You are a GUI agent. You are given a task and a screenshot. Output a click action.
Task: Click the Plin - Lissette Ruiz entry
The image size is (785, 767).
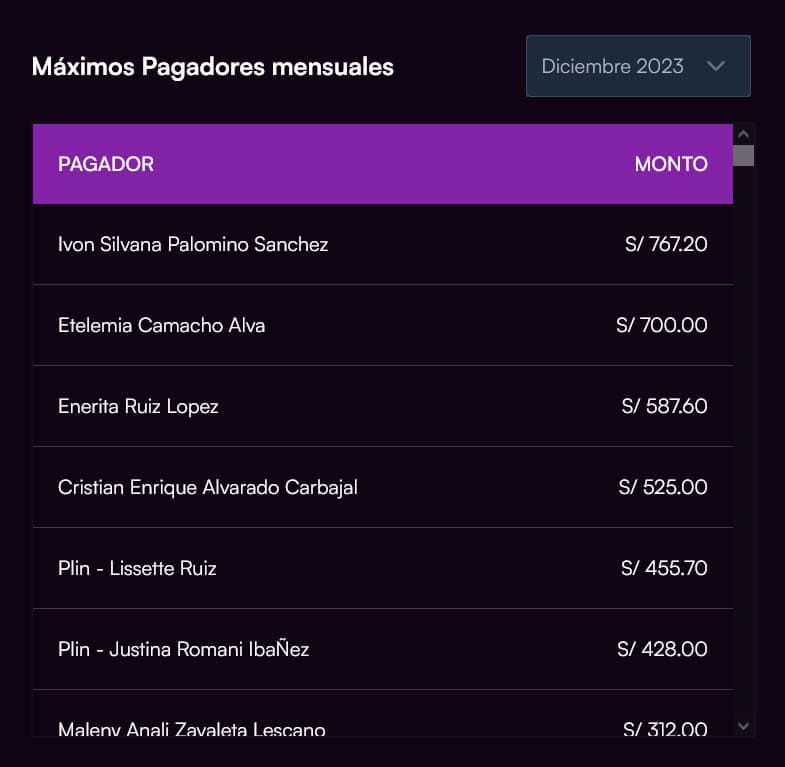(137, 568)
